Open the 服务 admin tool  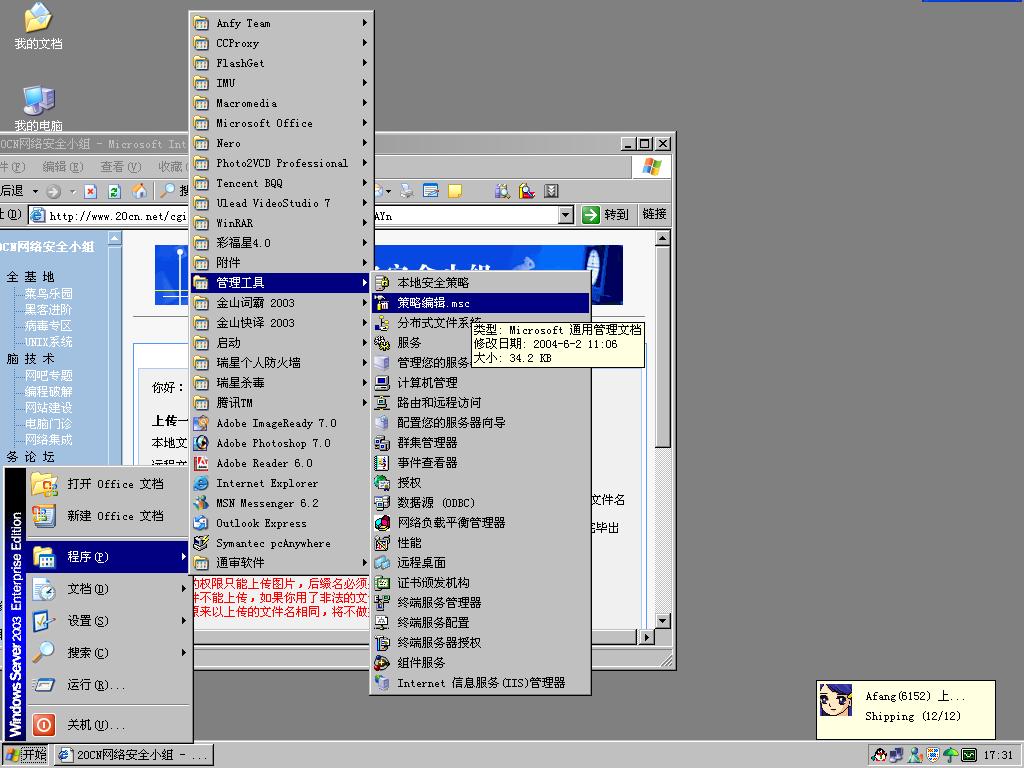481,343
